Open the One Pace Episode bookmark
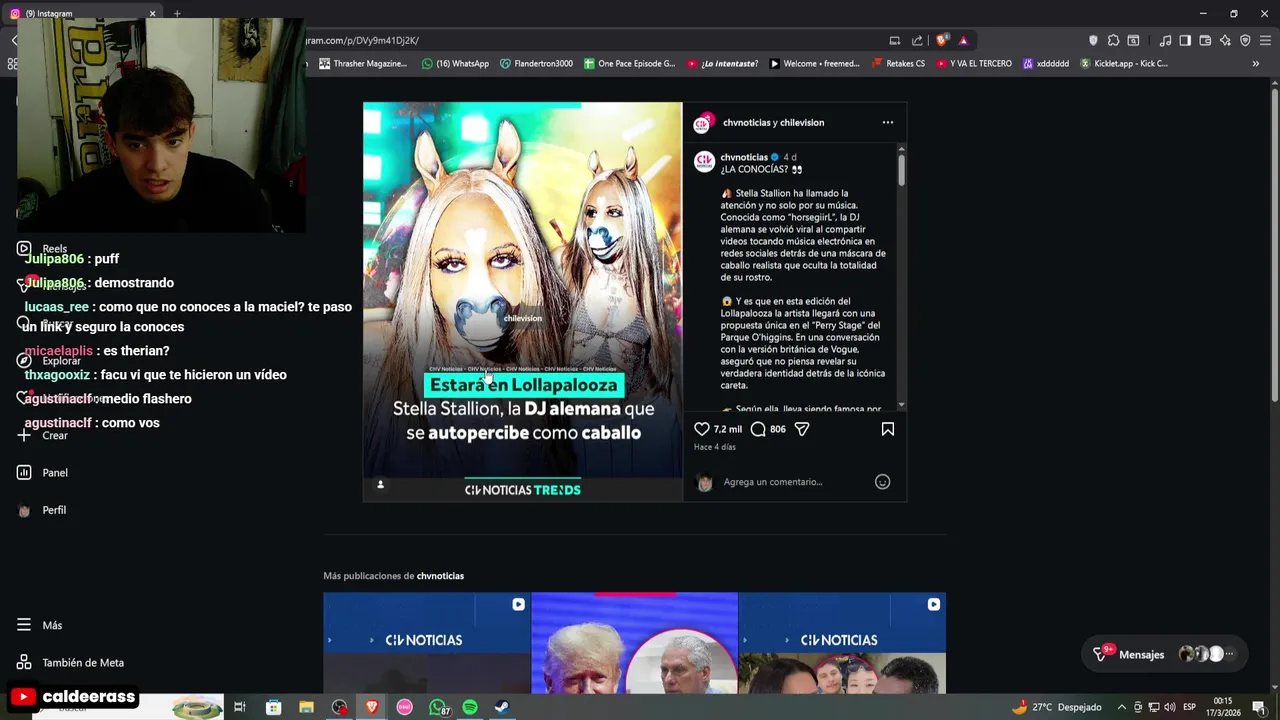This screenshot has width=1280, height=720. (x=630, y=64)
